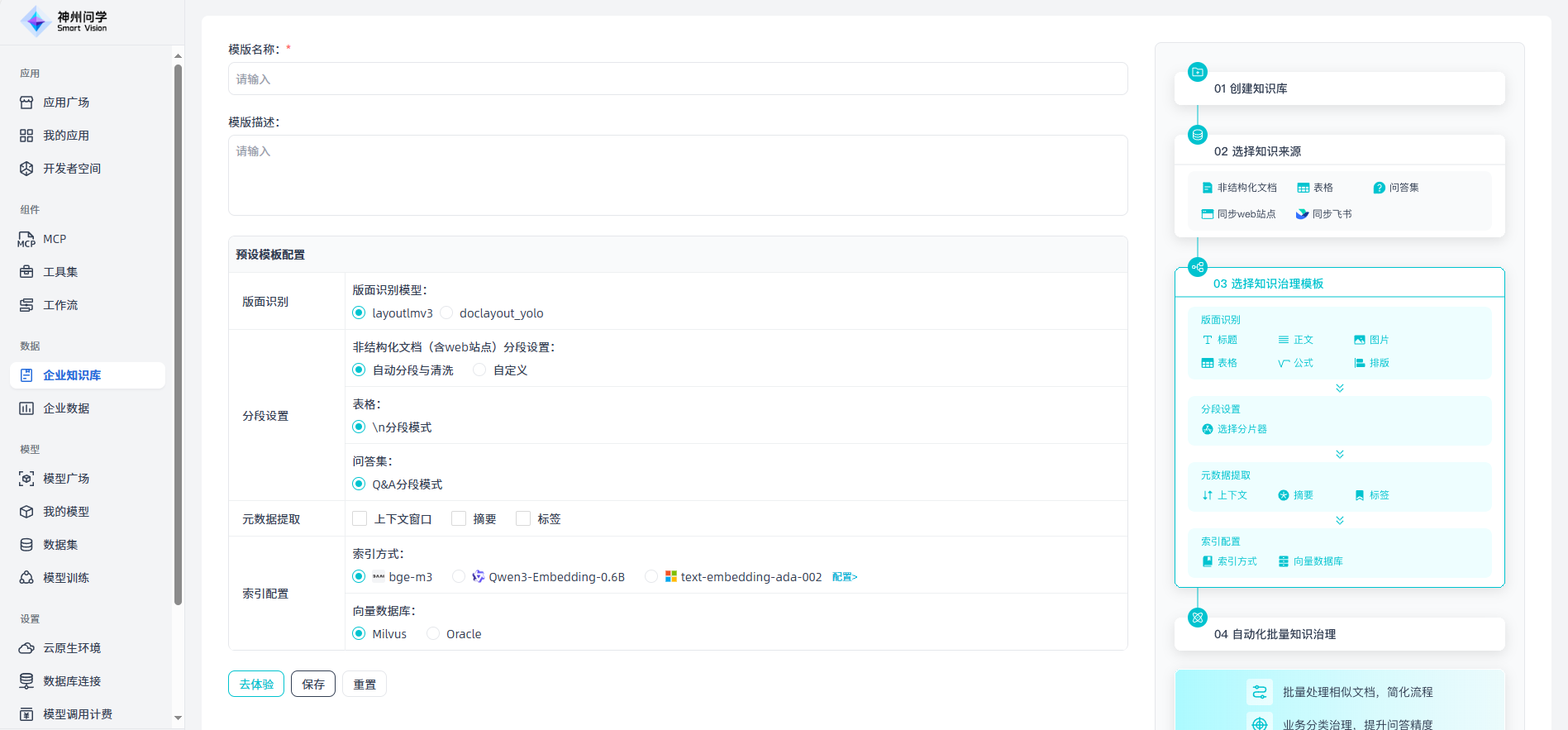Enable the 上下文窗口 checkbox
Image resolution: width=1568 pixels, height=730 pixels.
[360, 518]
